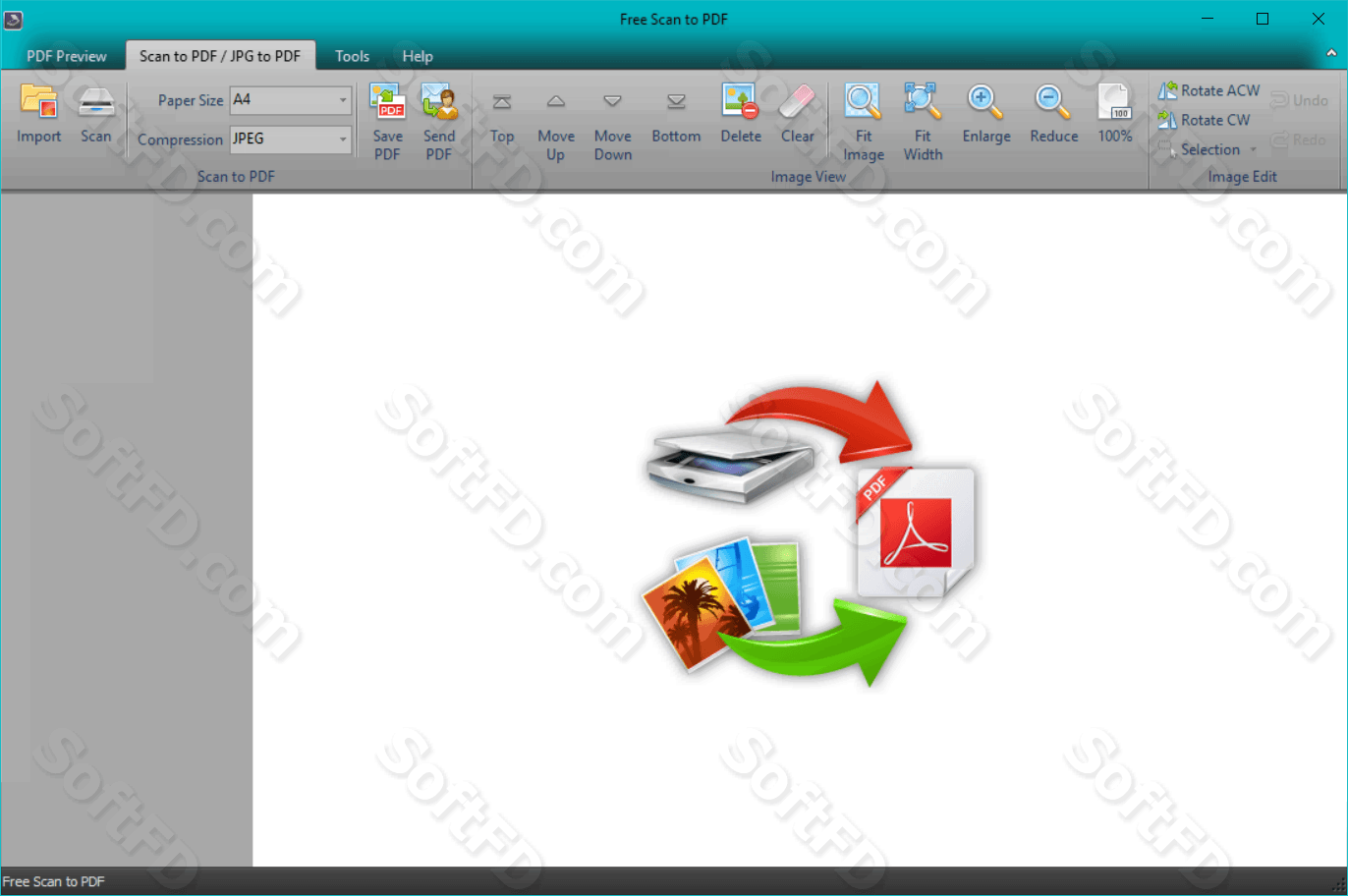
Task: Minimize the Free Scan to PDF window
Action: point(1208,19)
